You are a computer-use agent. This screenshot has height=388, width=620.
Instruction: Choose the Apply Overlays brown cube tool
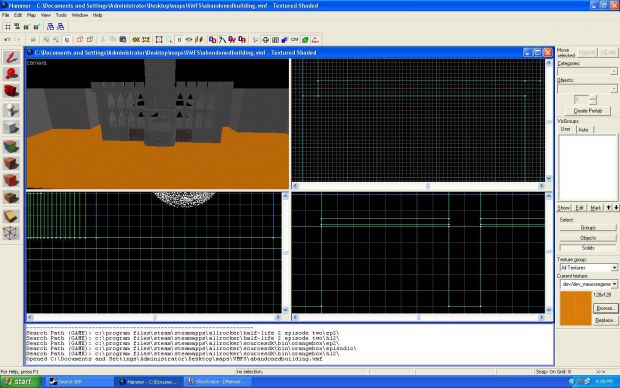point(11,198)
